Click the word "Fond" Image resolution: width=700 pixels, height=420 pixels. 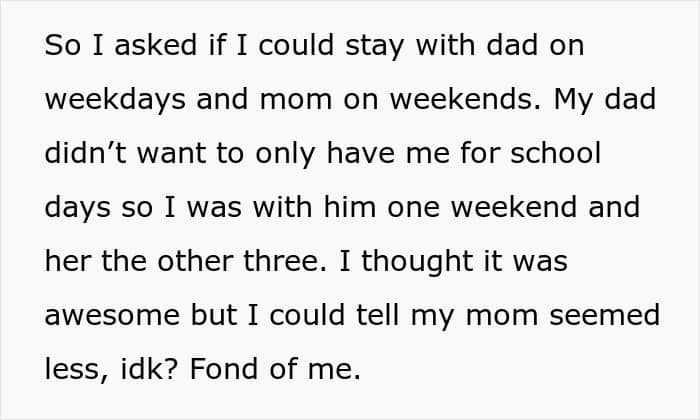coord(222,368)
